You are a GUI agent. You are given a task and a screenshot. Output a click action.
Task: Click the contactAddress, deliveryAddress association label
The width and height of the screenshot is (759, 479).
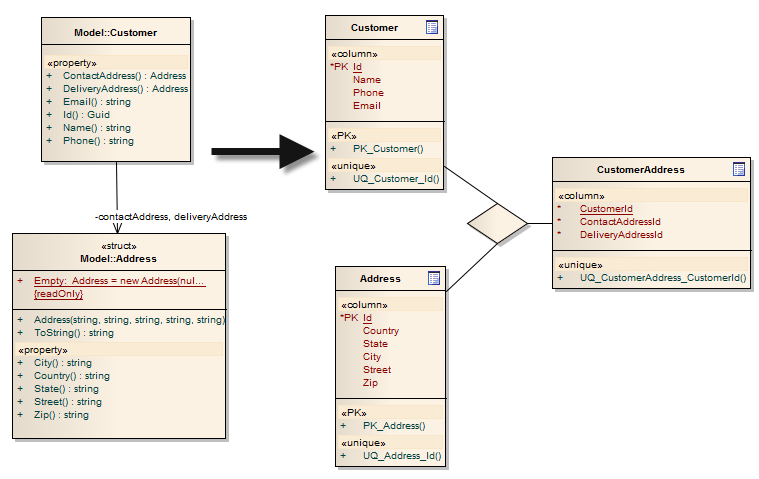[170, 216]
